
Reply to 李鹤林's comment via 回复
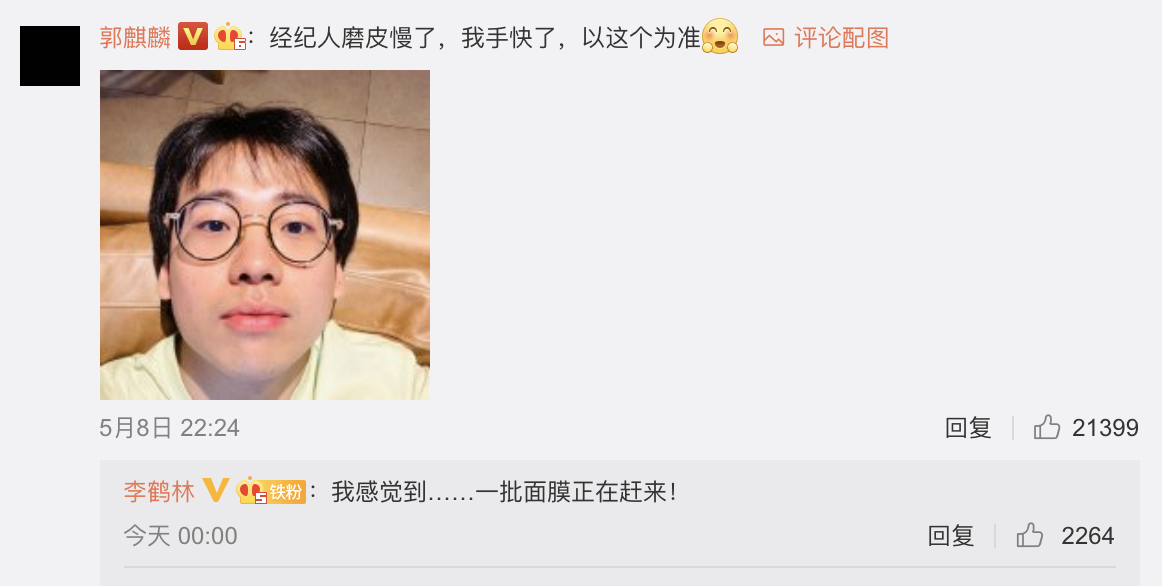tap(951, 535)
